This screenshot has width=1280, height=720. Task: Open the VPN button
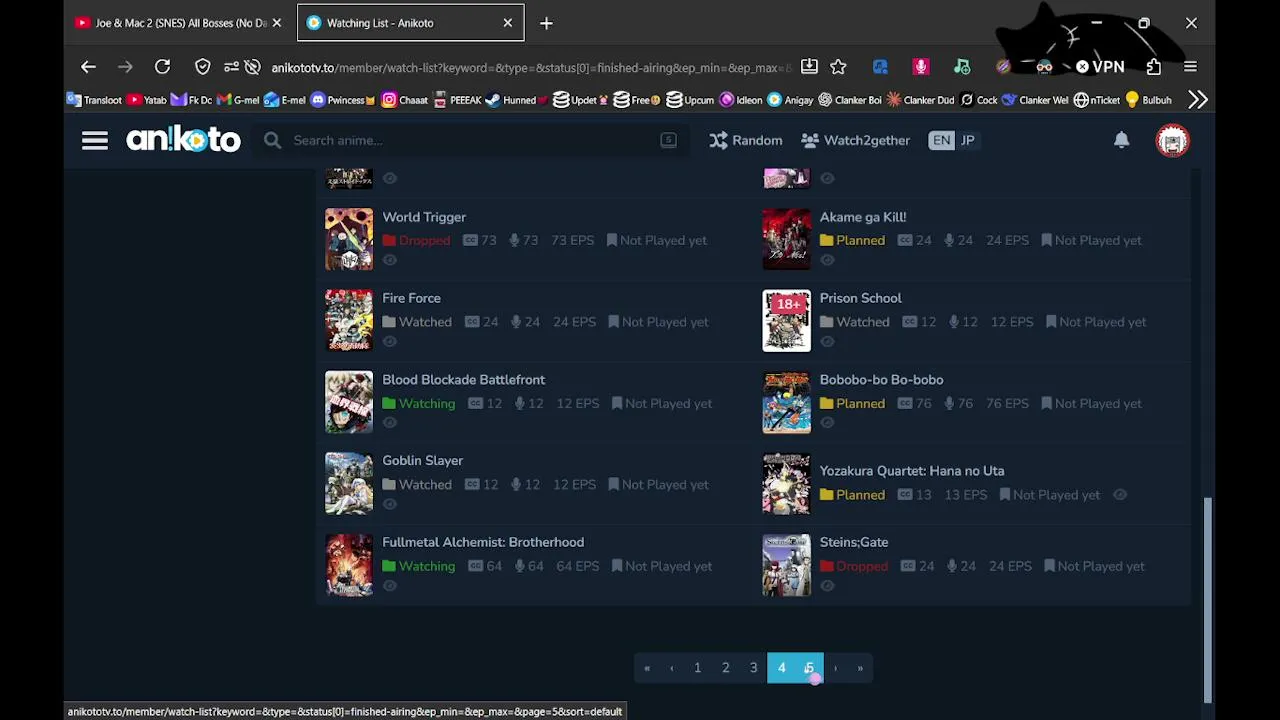(1100, 67)
